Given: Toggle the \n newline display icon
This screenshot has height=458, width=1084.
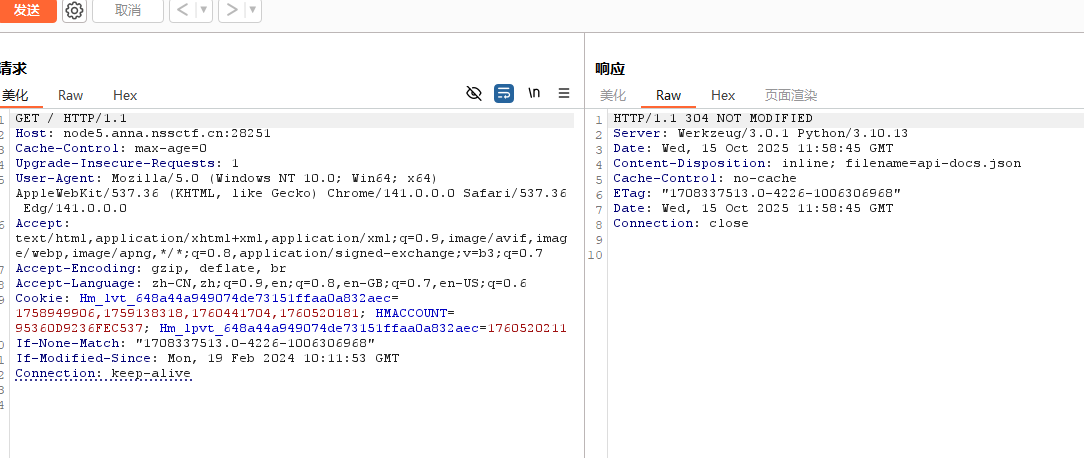Looking at the screenshot, I should [x=534, y=93].
